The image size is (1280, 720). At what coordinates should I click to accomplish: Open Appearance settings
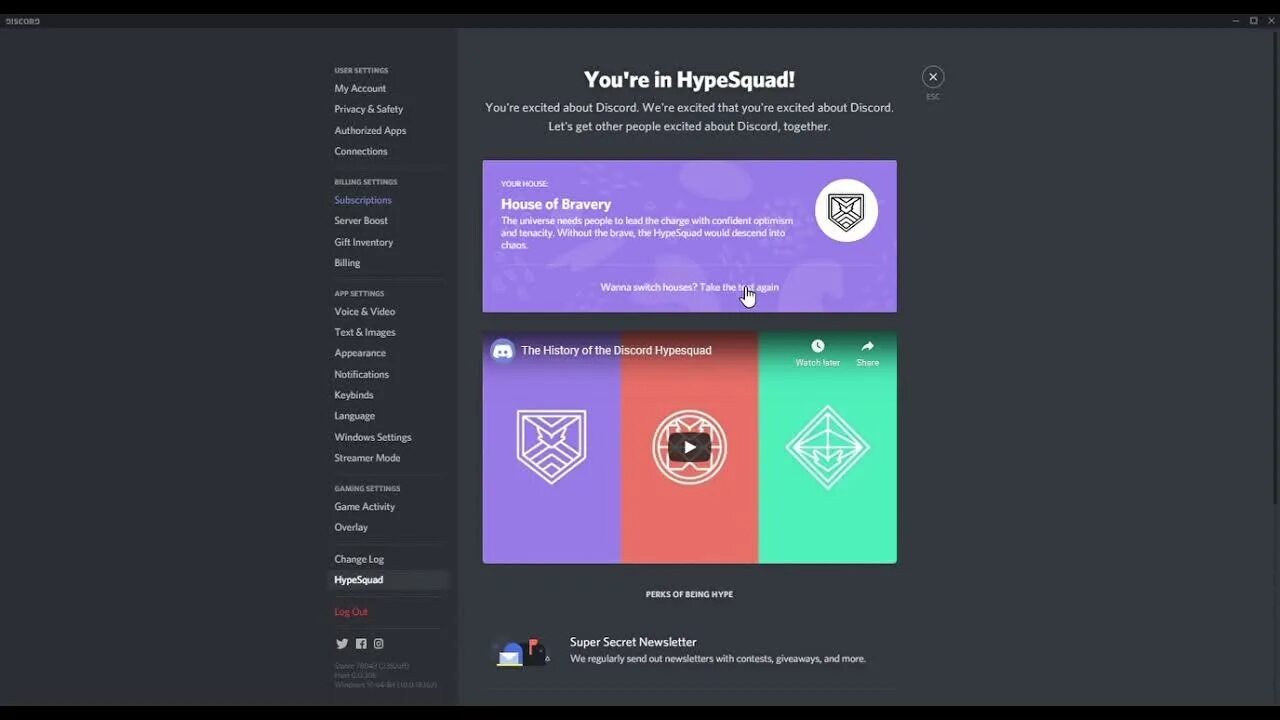tap(359, 353)
